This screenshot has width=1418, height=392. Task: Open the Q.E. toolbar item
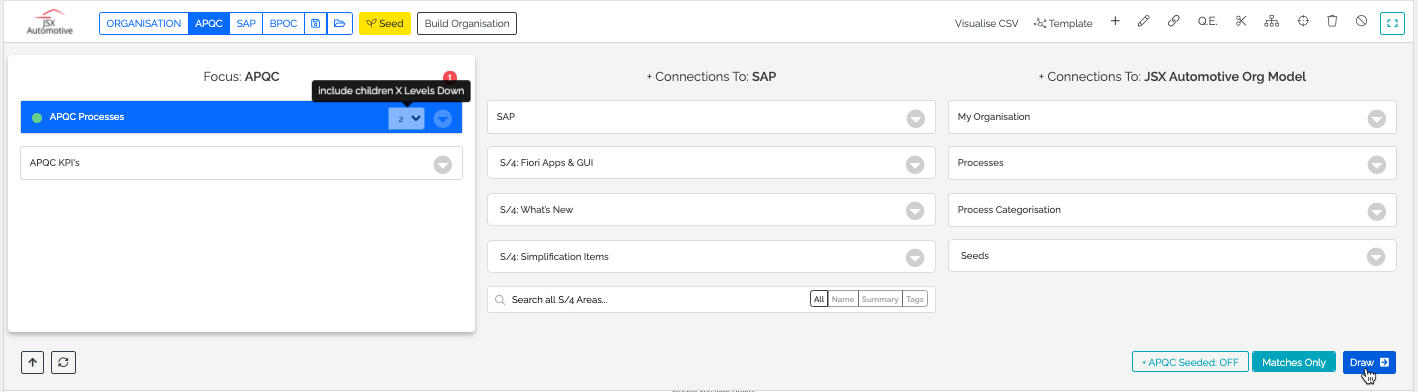point(1207,22)
